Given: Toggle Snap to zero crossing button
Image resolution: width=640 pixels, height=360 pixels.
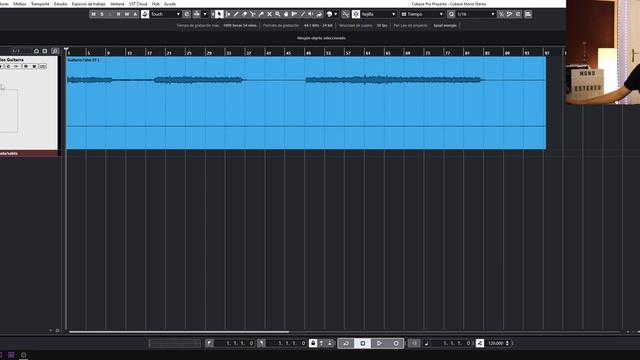Looking at the screenshot, I should pos(345,14).
